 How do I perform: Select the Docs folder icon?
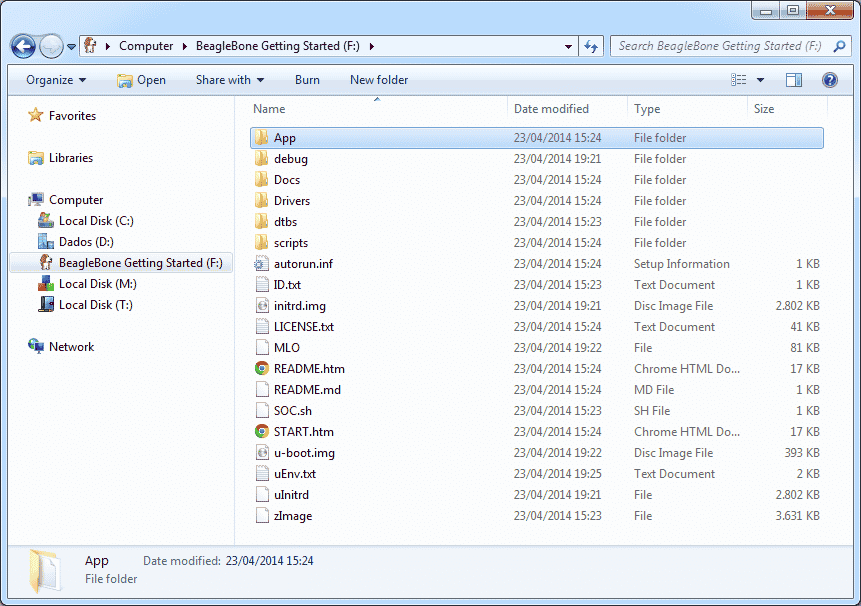pyautogui.click(x=262, y=179)
